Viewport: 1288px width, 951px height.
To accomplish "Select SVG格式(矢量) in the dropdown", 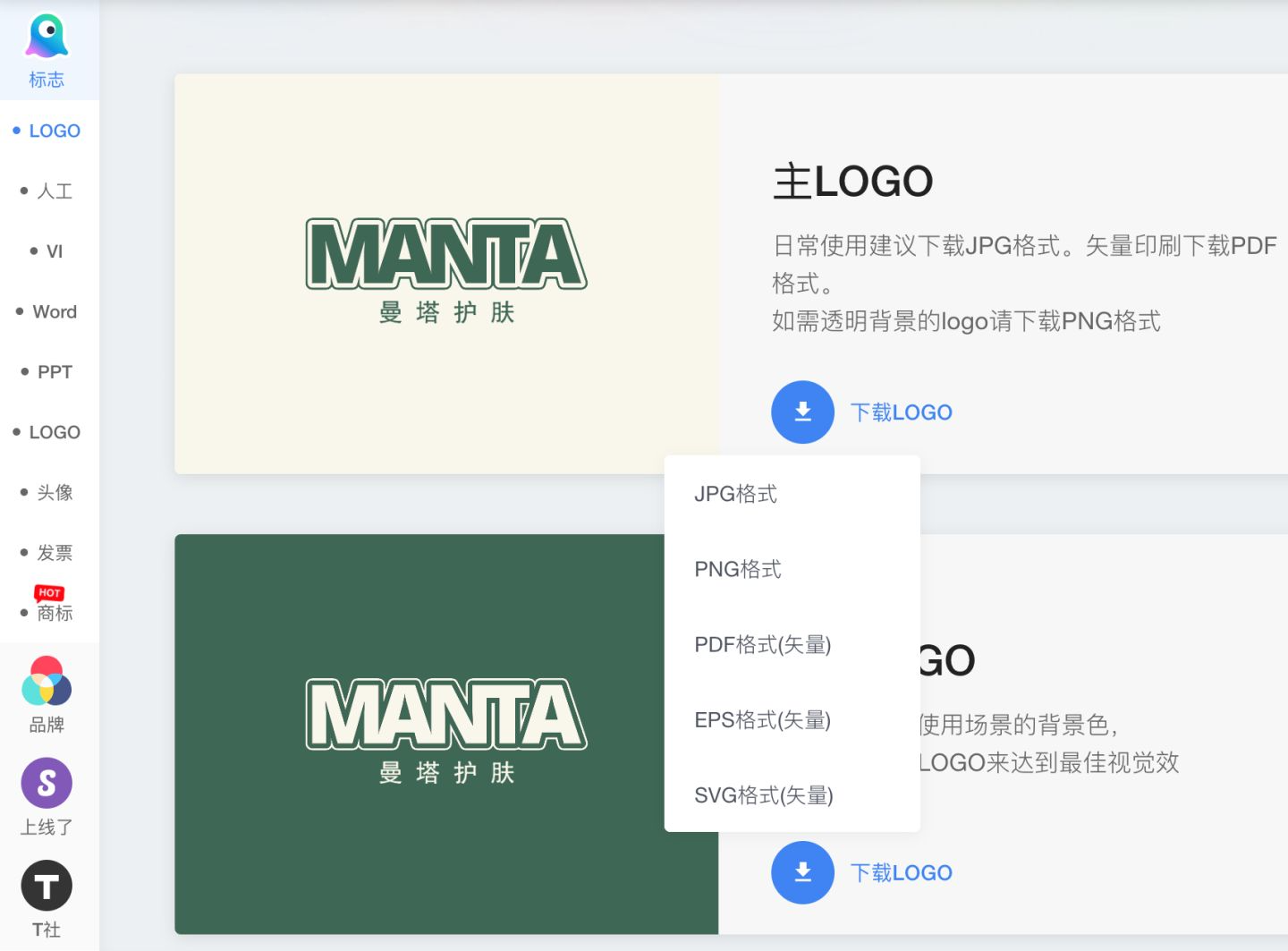I will [763, 795].
